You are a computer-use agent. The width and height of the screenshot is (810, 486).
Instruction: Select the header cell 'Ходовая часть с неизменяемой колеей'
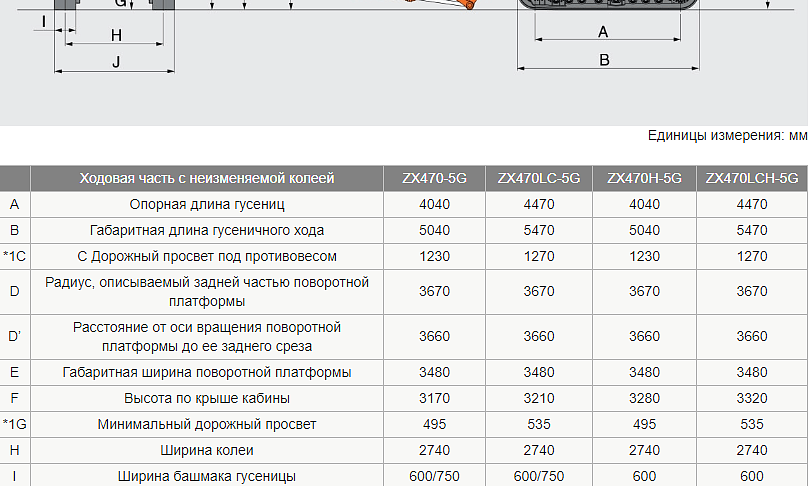[207, 178]
